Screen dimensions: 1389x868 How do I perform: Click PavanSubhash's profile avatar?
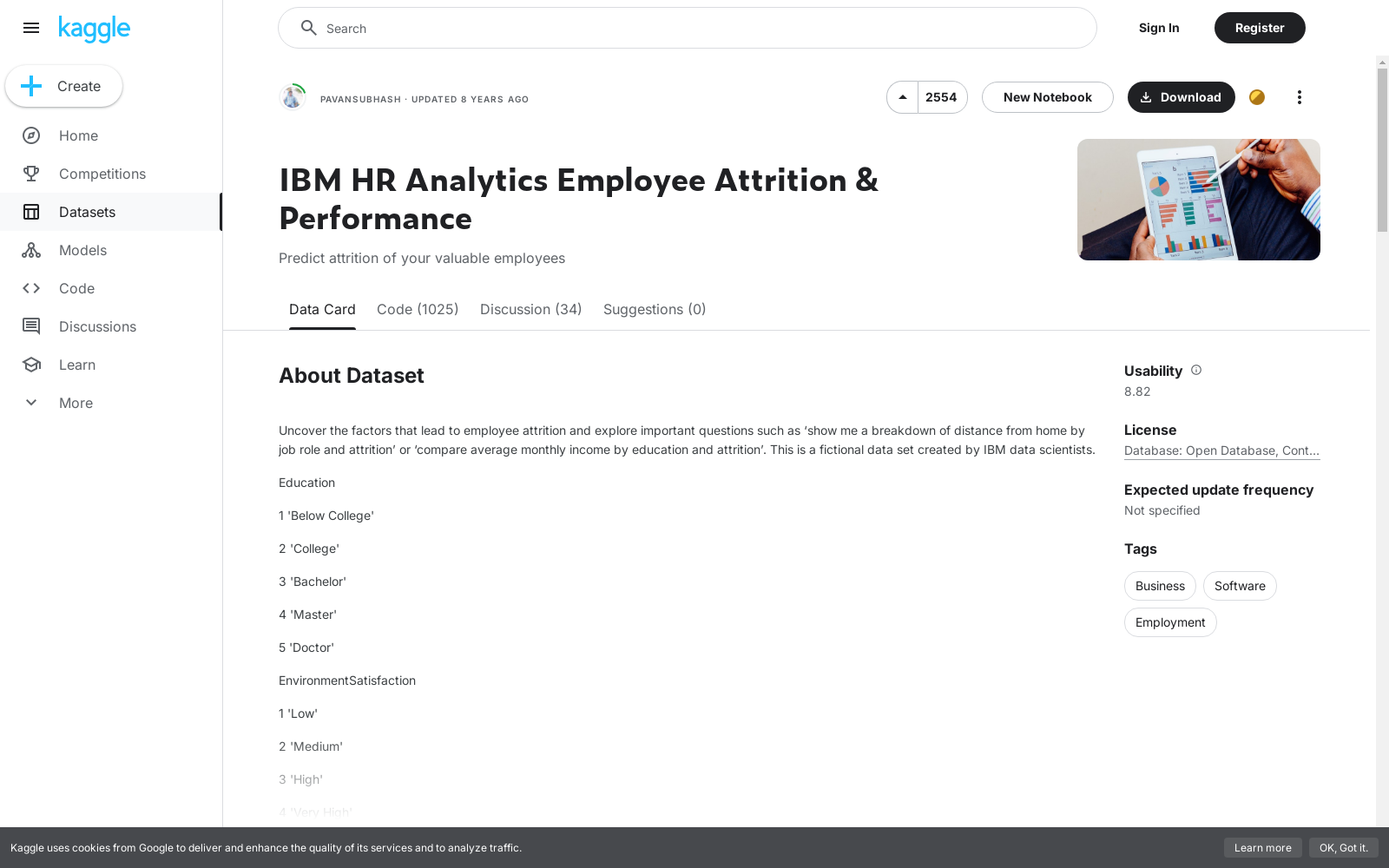(293, 97)
